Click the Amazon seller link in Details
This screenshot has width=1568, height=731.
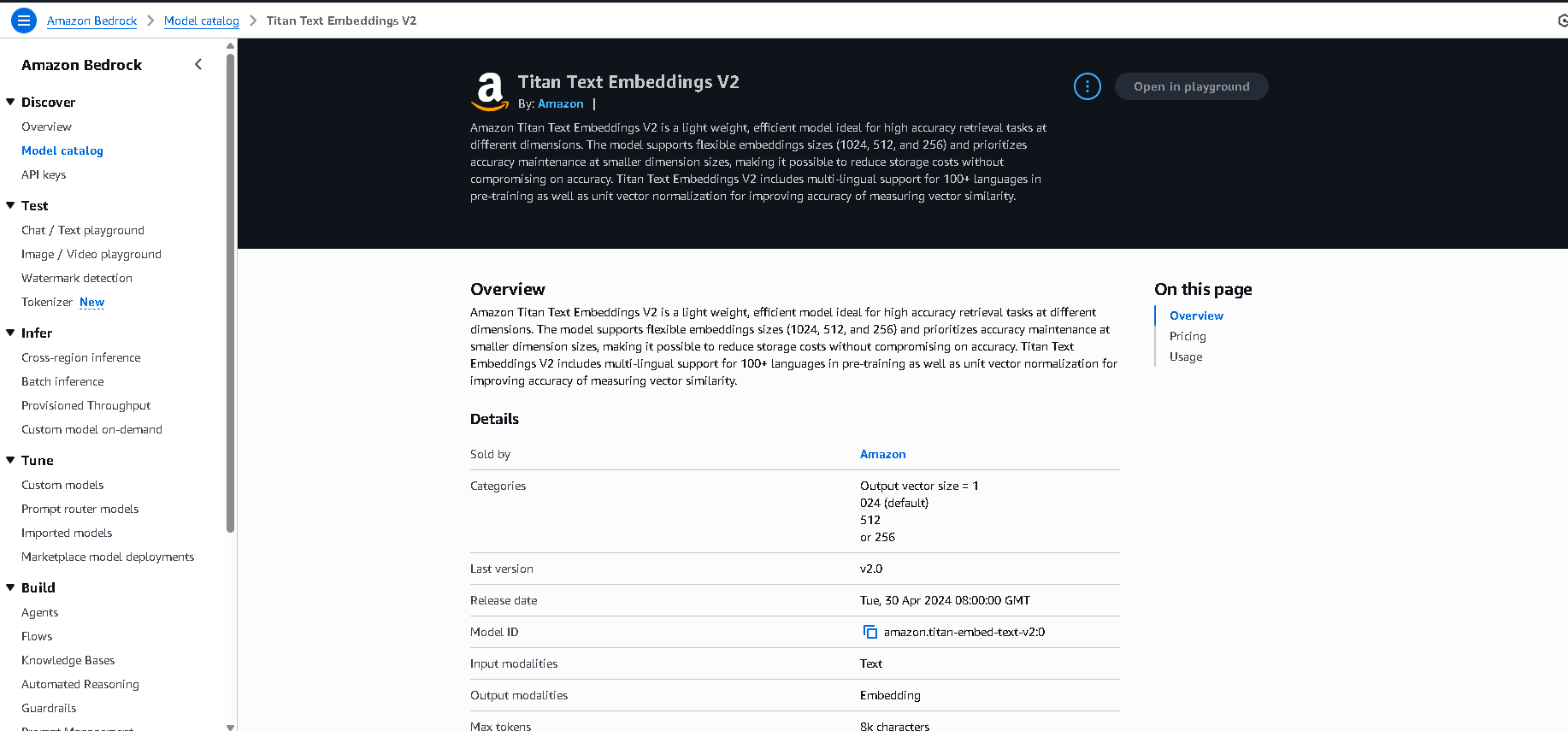click(882, 454)
